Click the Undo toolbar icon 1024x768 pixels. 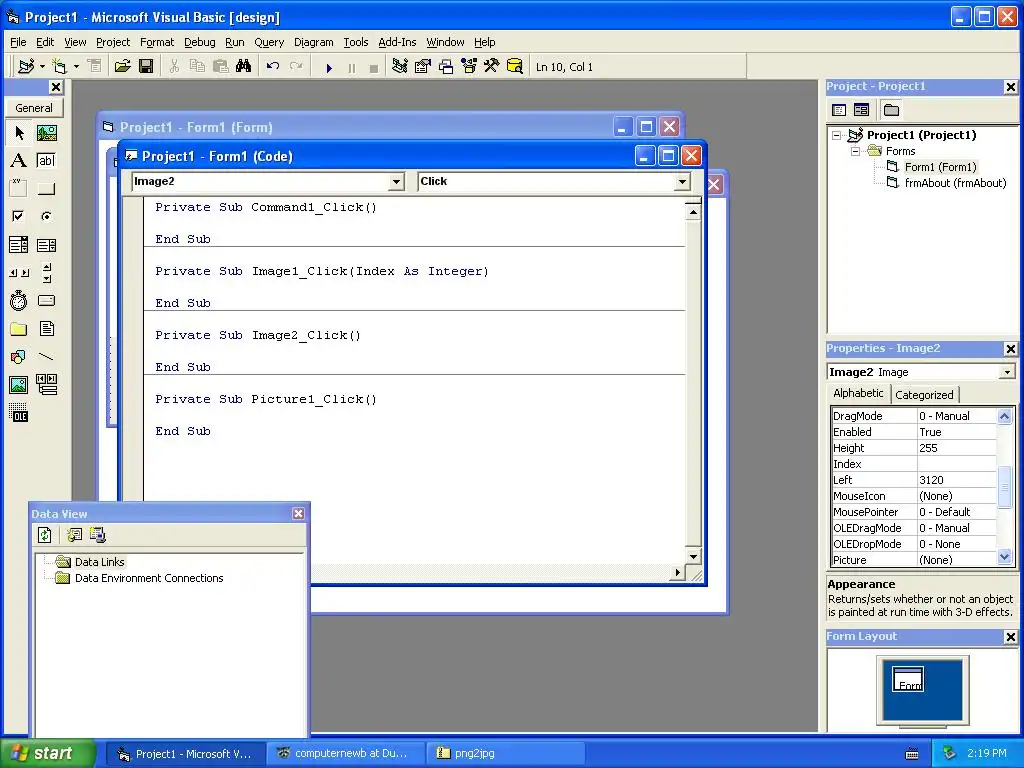click(273, 67)
